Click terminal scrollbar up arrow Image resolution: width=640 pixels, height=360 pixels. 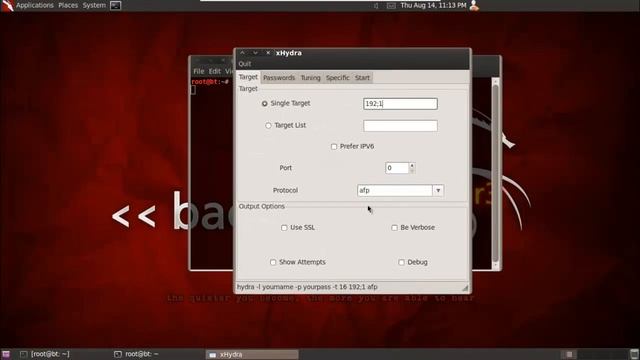(495, 82)
